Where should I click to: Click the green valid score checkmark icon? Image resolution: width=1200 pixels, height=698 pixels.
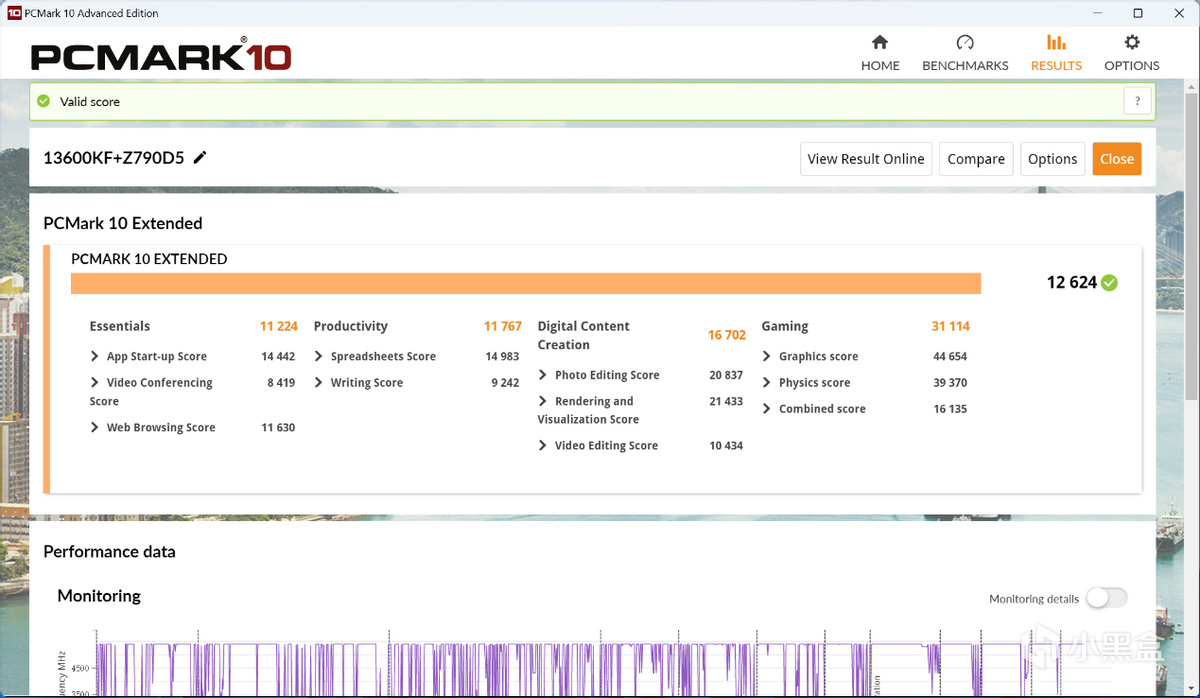[x=43, y=101]
